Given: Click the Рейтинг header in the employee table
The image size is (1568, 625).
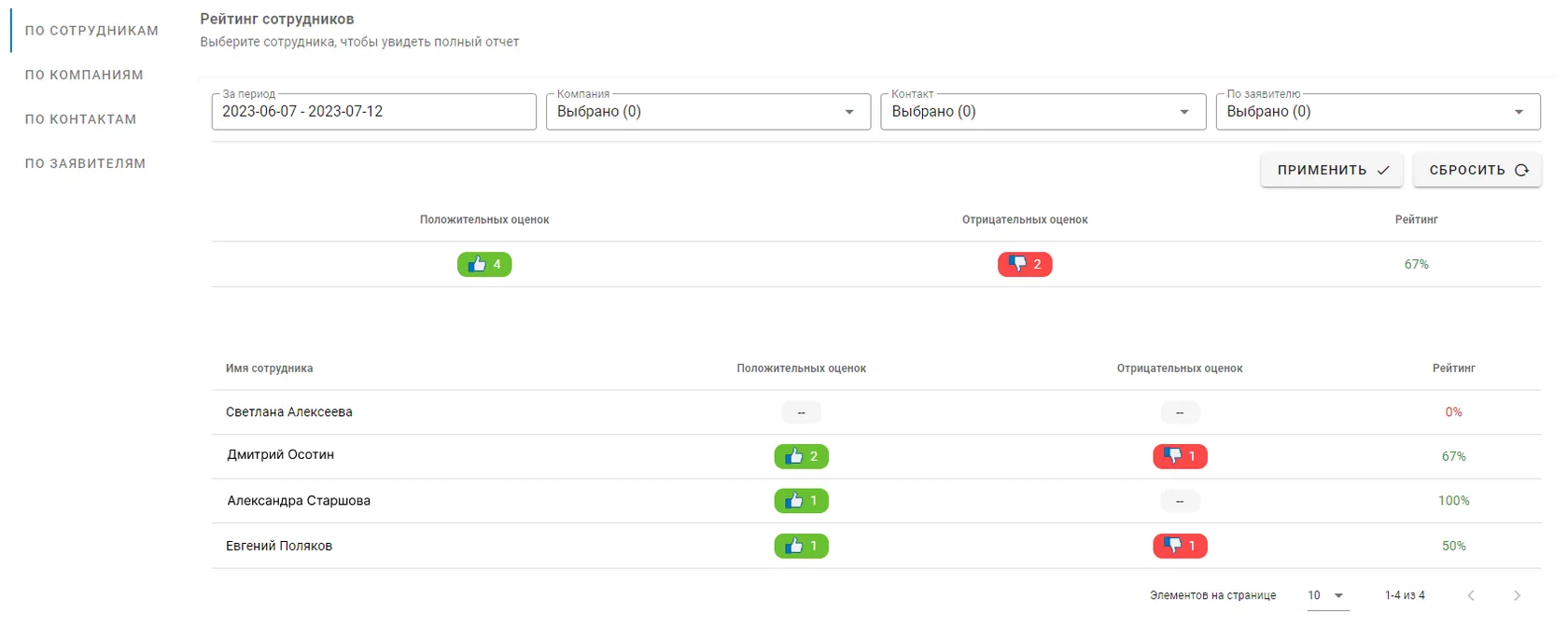Looking at the screenshot, I should click(1454, 368).
